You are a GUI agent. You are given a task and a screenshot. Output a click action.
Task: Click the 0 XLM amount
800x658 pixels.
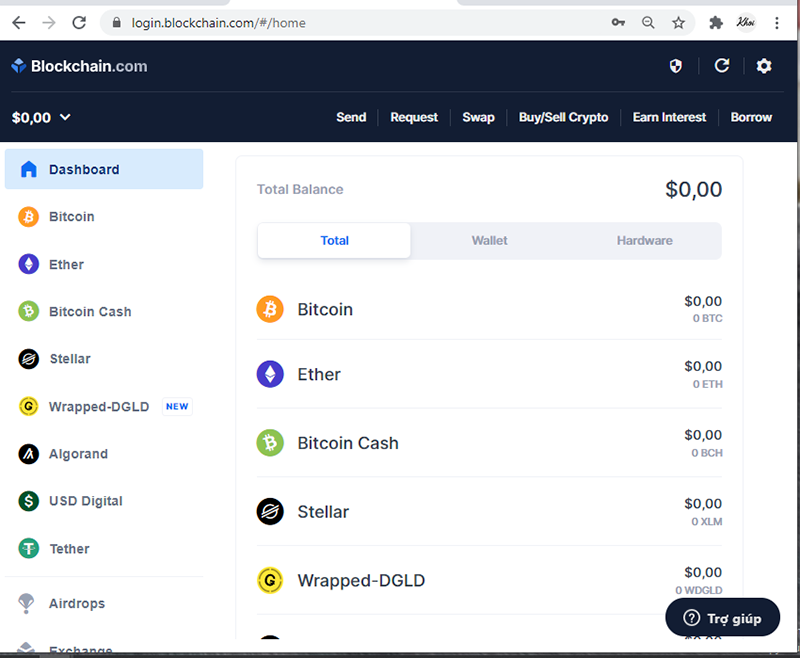point(707,521)
